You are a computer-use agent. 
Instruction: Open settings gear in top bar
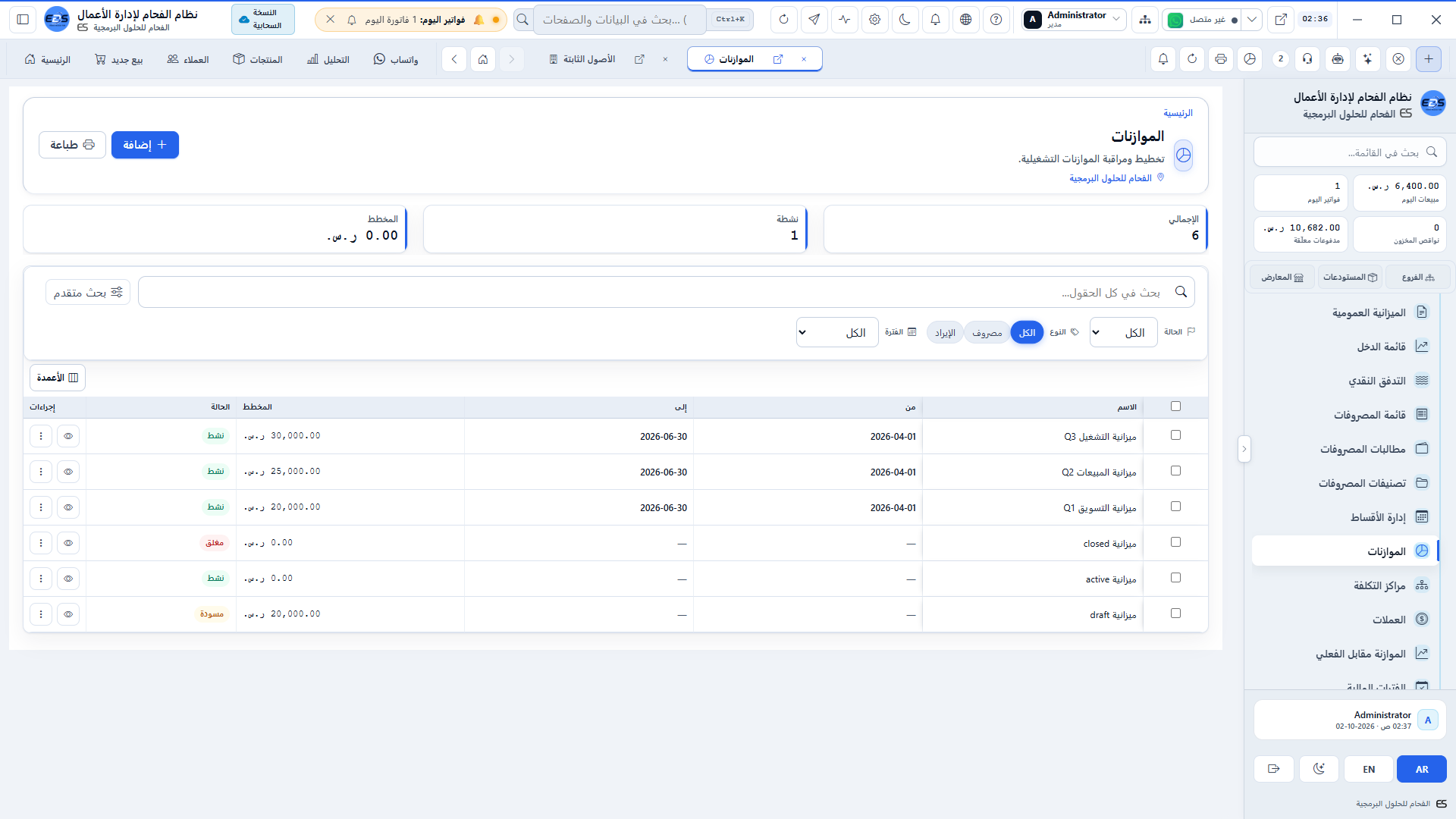[x=874, y=20]
